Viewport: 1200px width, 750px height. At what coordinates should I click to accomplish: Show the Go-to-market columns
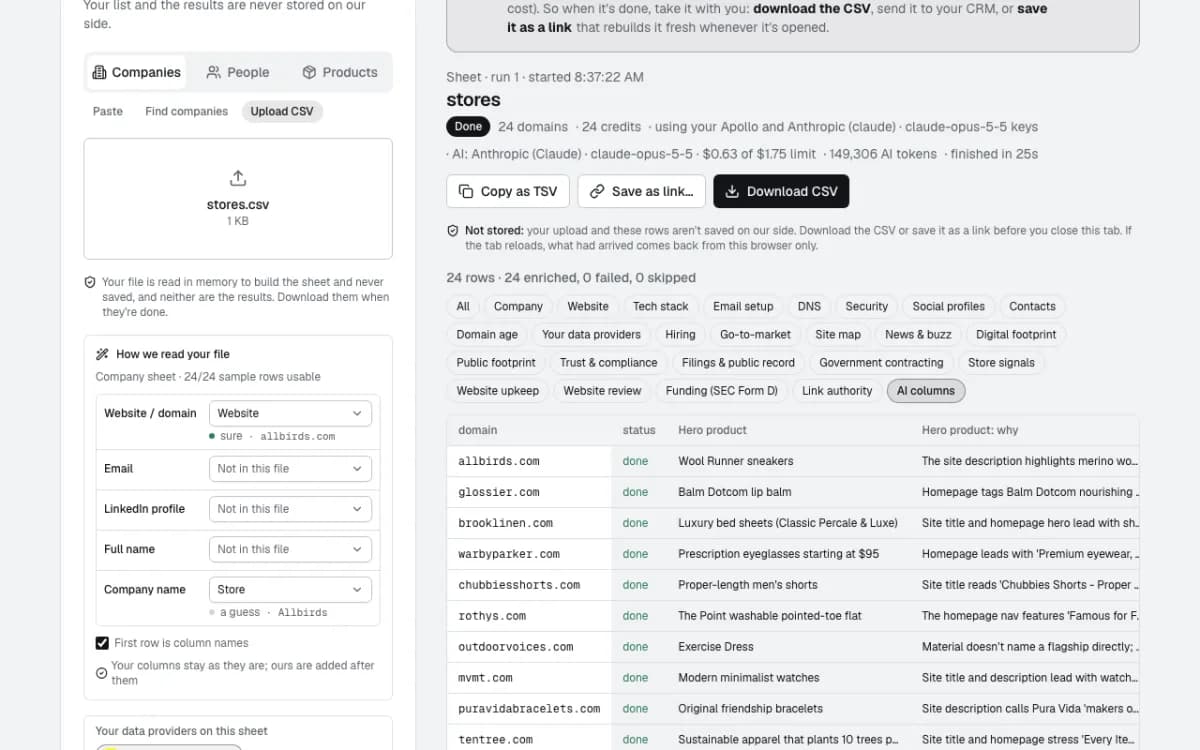coord(755,334)
